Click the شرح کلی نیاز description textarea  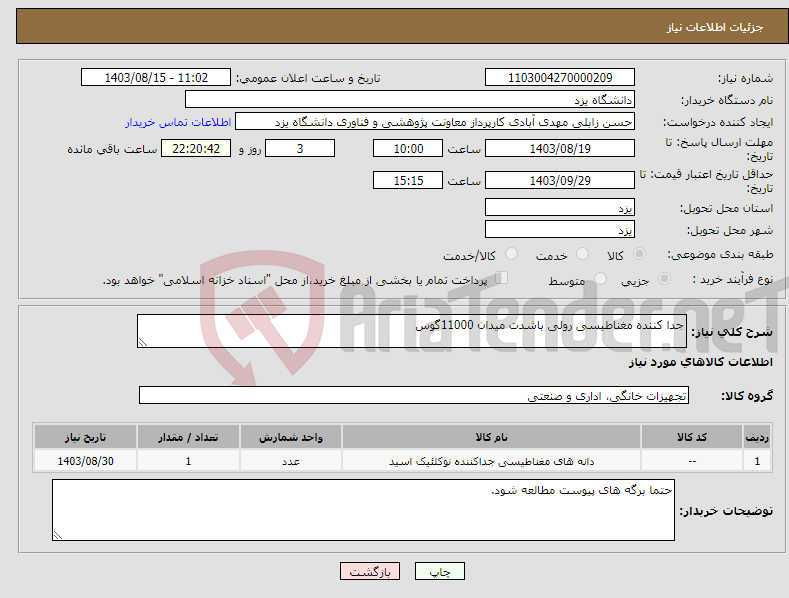412,331
